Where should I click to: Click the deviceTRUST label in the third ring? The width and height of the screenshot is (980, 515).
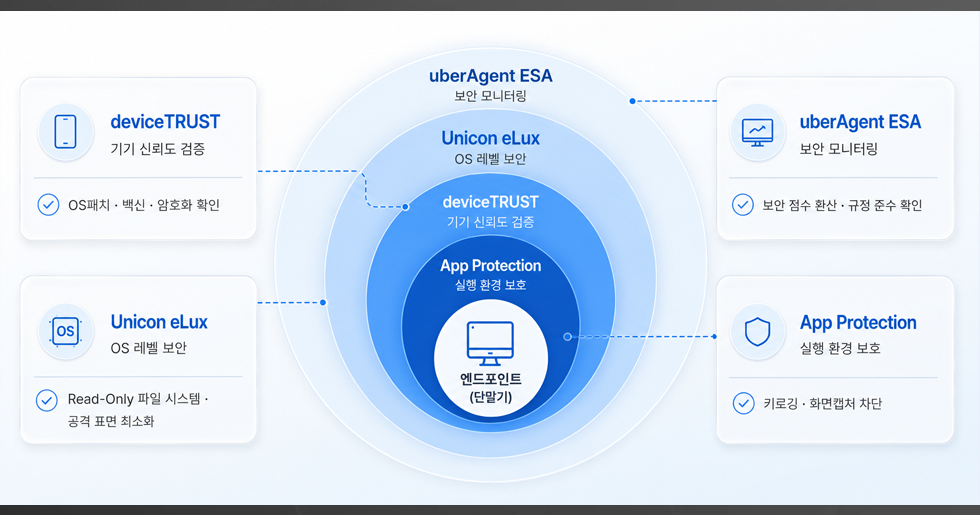point(491,202)
